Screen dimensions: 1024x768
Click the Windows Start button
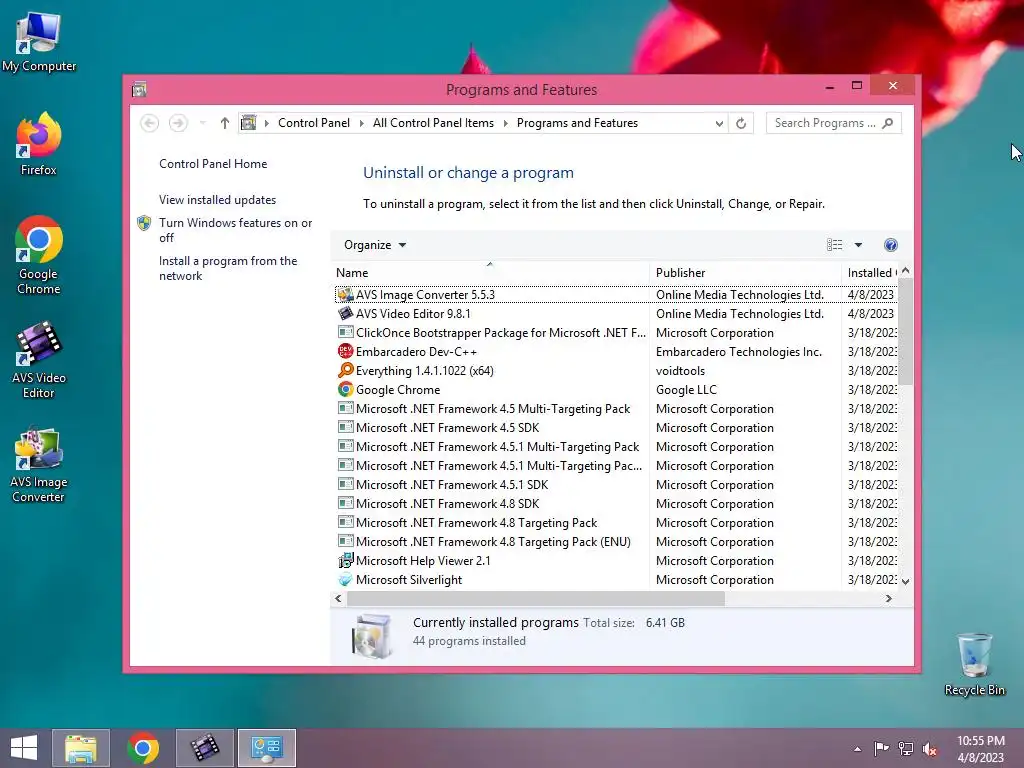(24, 748)
